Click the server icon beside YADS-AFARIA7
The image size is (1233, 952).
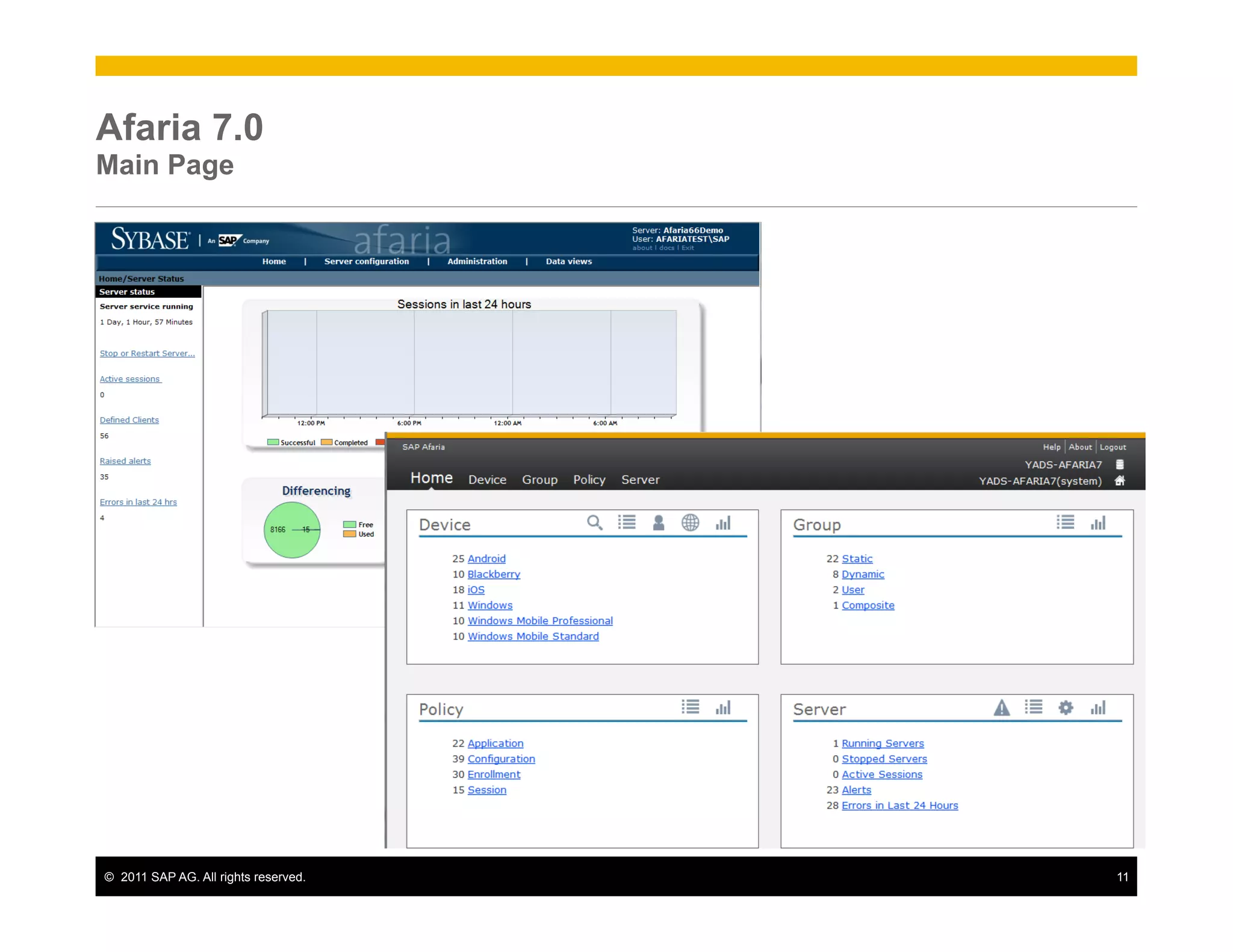1119,465
